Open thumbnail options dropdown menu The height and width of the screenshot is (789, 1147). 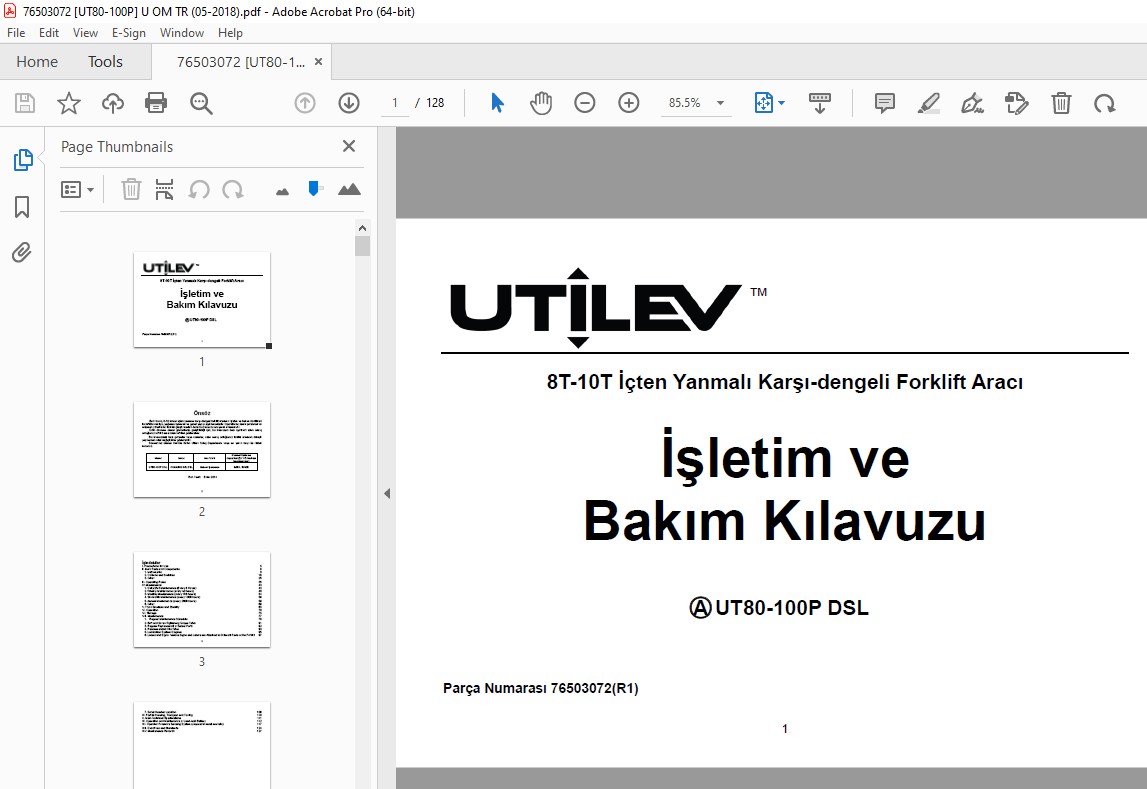click(x=78, y=190)
